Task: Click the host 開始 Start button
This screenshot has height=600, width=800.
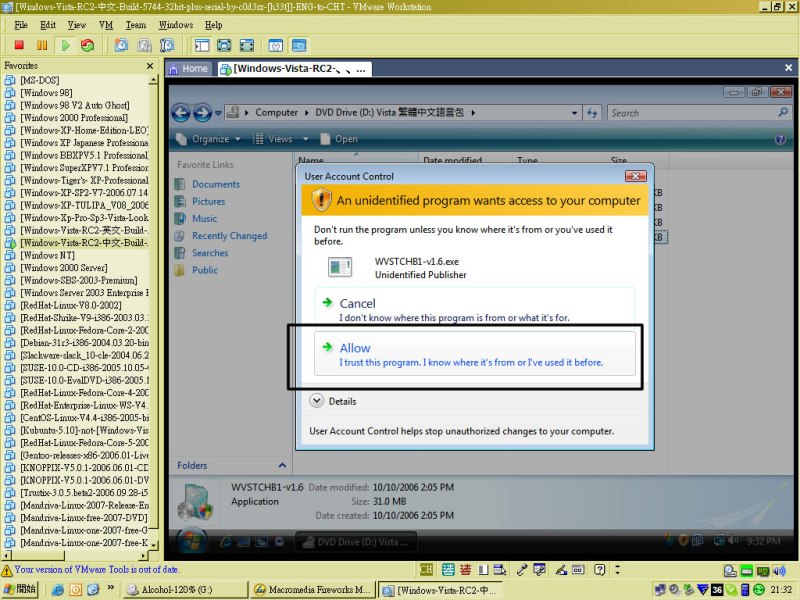Action: pyautogui.click(x=19, y=589)
